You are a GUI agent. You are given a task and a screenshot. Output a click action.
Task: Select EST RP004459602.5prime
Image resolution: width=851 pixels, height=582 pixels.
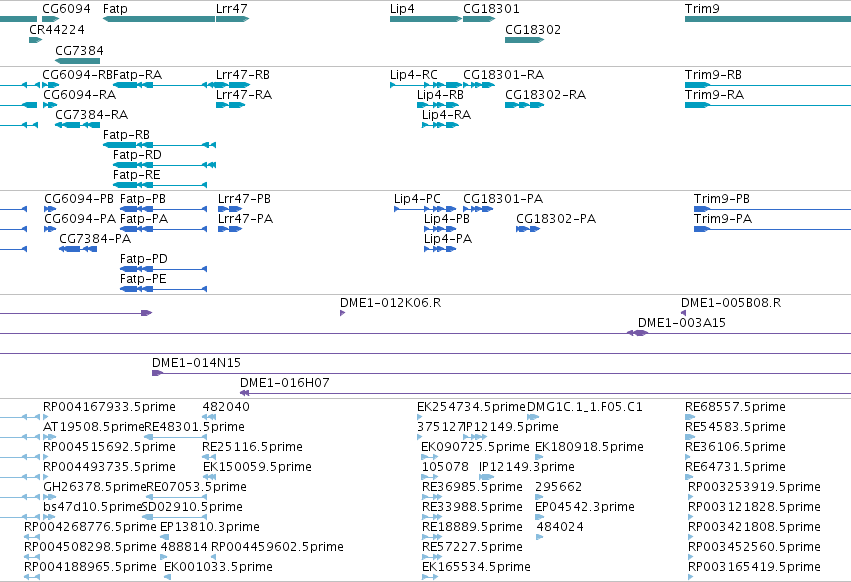coord(277,547)
